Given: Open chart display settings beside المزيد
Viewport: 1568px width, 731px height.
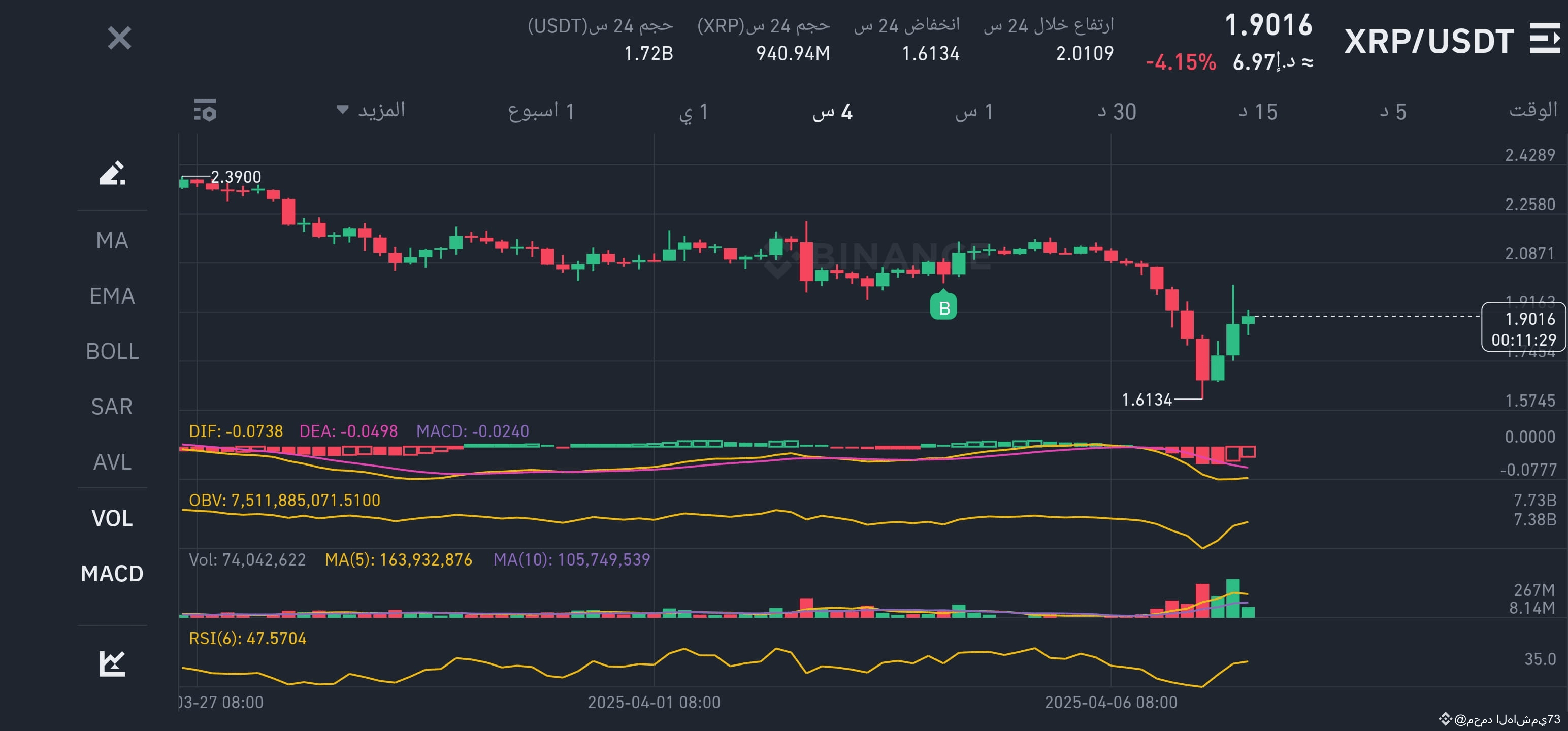Looking at the screenshot, I should point(205,111).
